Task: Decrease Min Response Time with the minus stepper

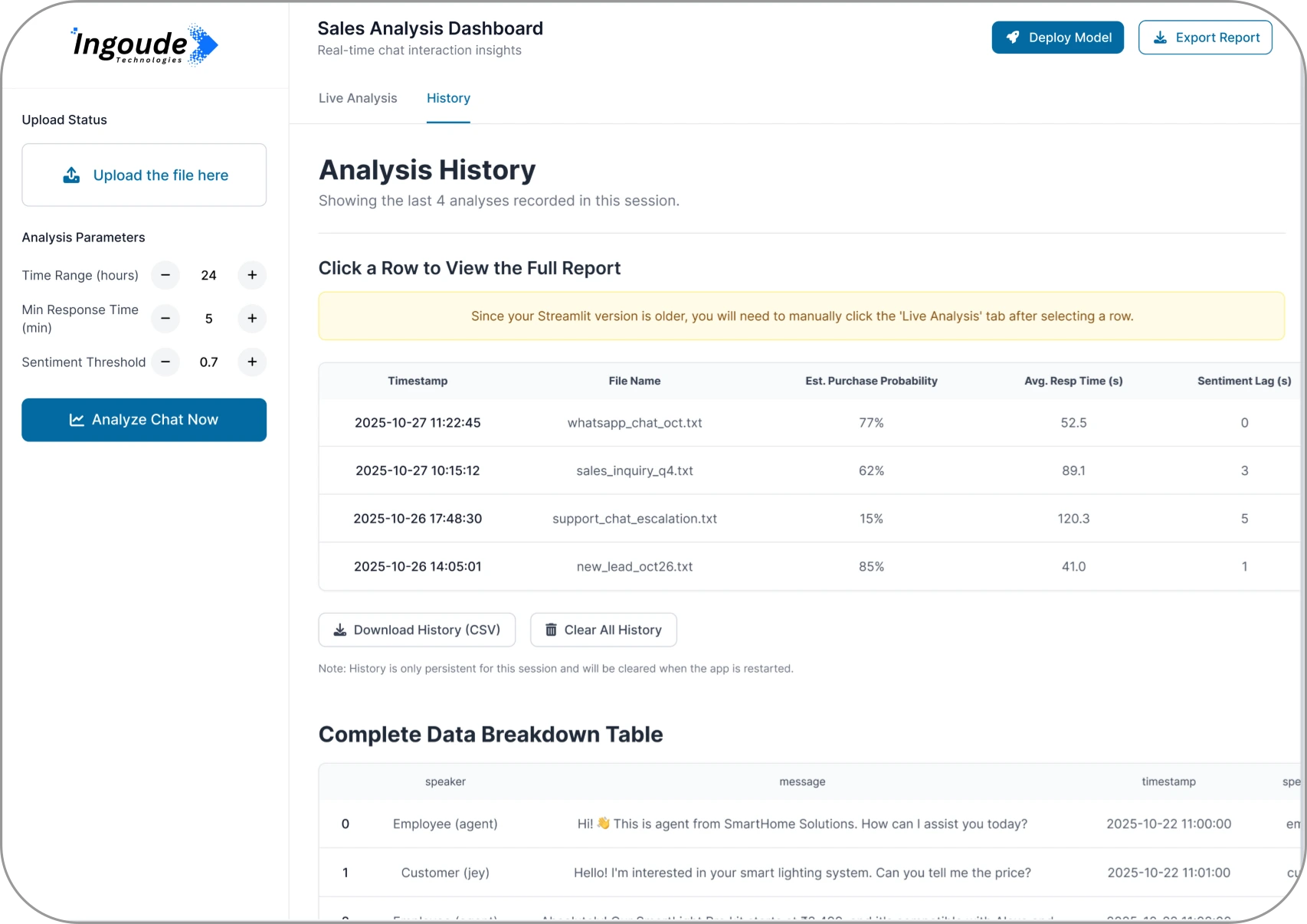Action: click(165, 319)
